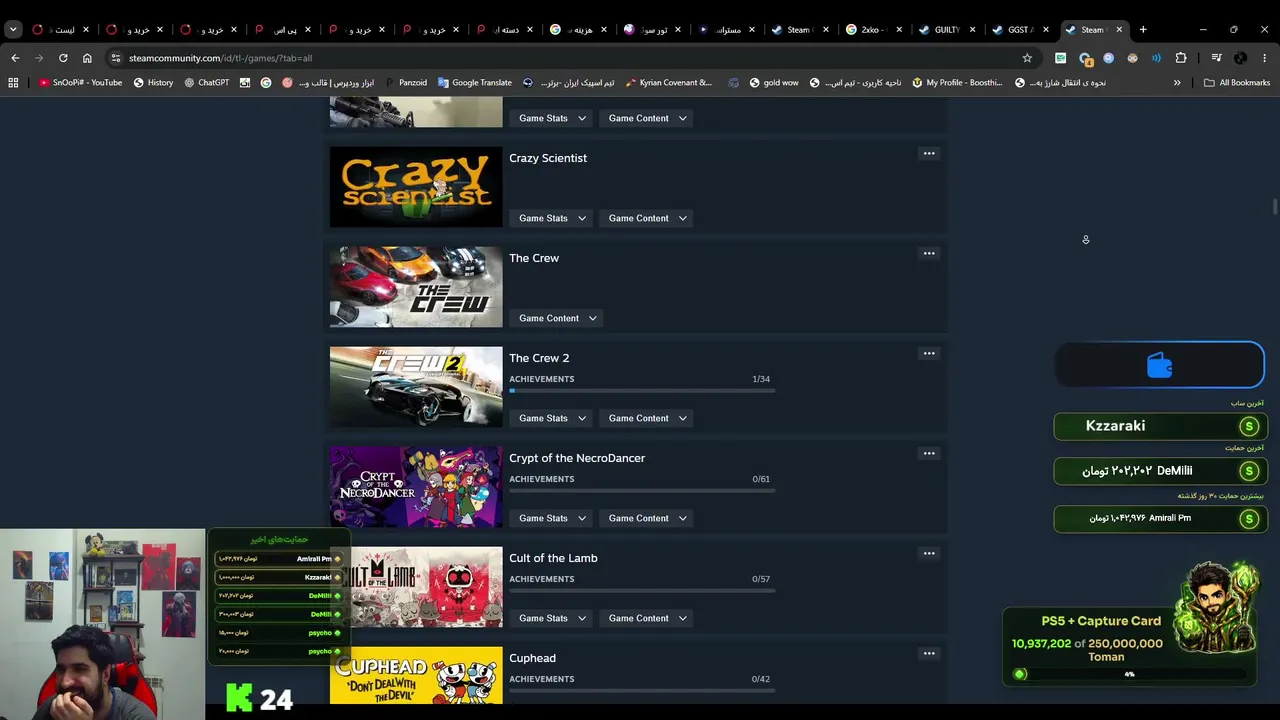Switch to the GUILTY browser tab
1280x720 pixels.
pos(949,30)
